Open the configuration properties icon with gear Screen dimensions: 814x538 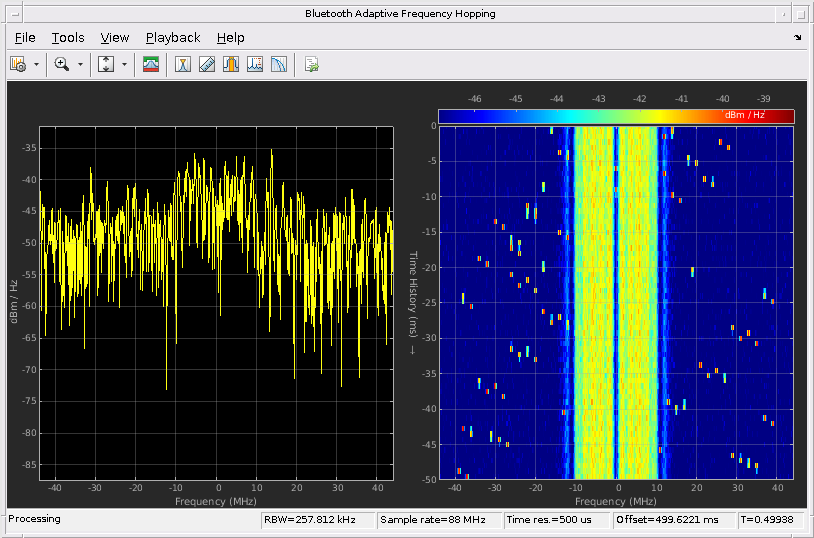click(x=18, y=64)
